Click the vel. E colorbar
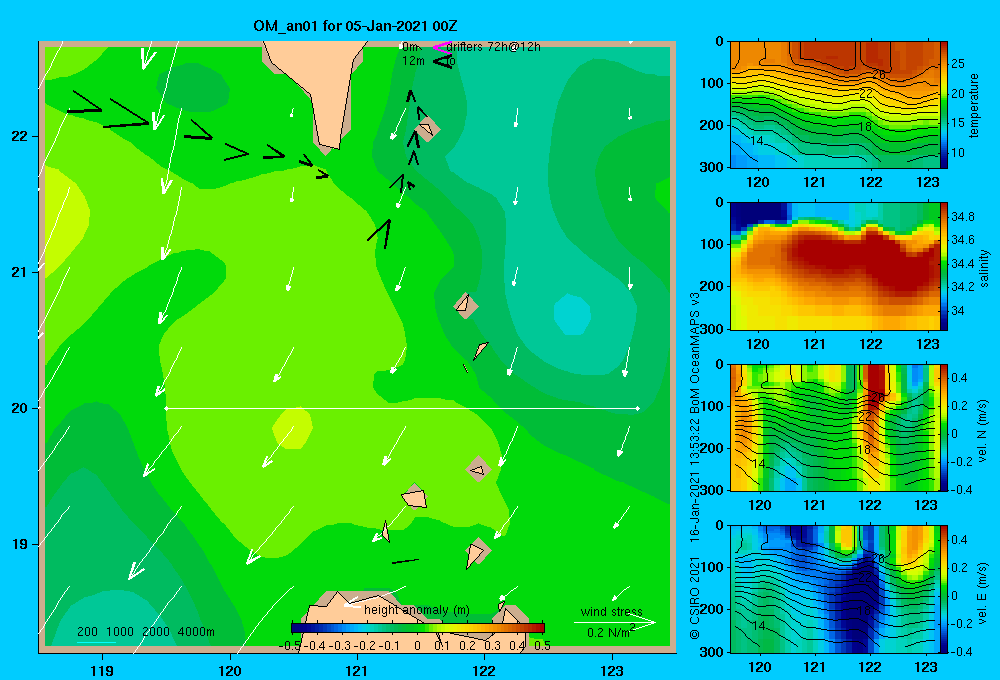Viewport: 1000px width, 680px height. point(944,589)
